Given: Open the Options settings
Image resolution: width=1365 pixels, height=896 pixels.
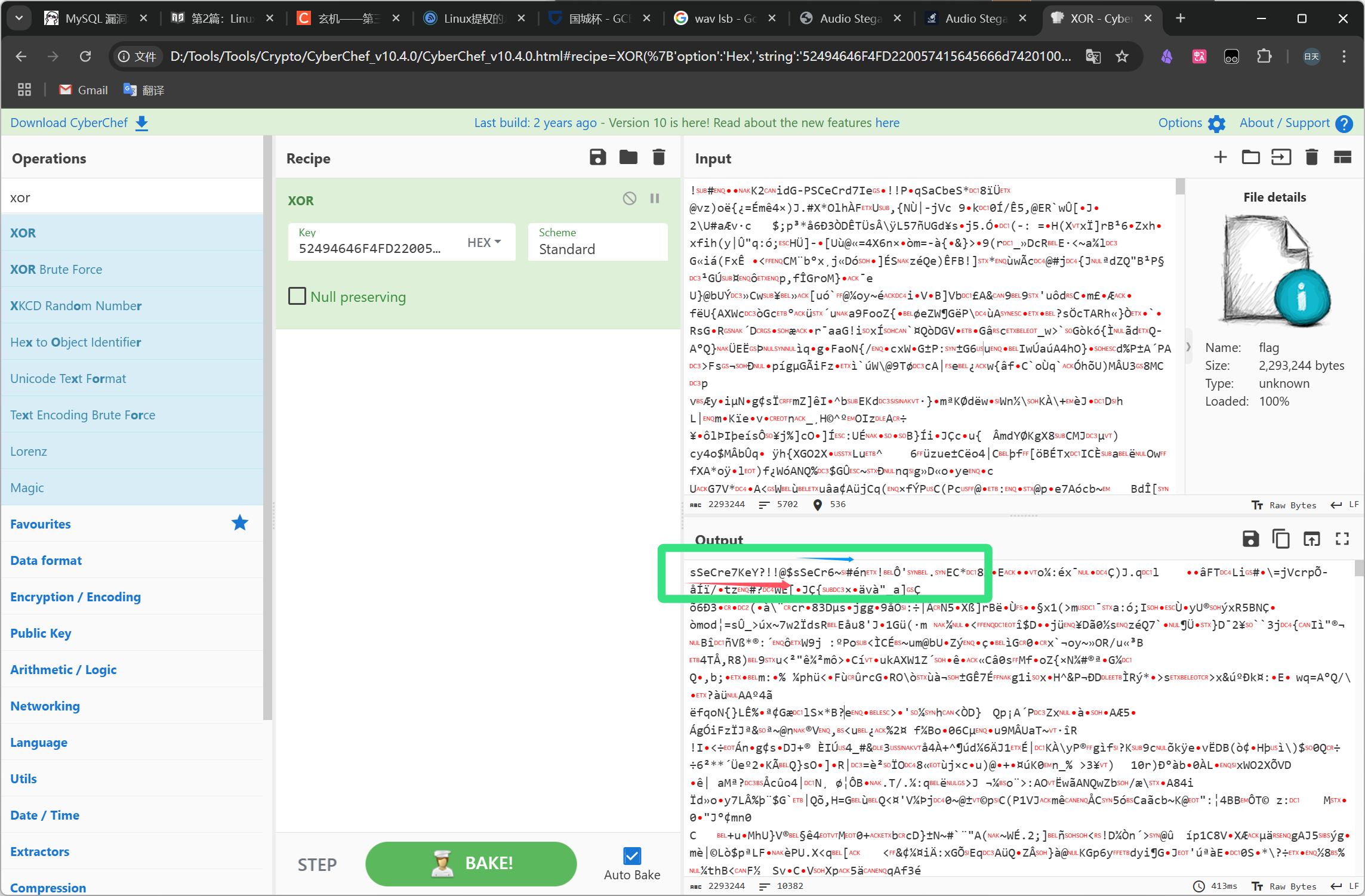Looking at the screenshot, I should [x=1191, y=123].
